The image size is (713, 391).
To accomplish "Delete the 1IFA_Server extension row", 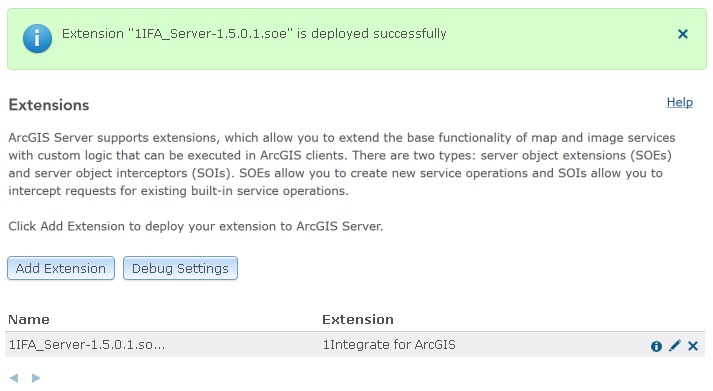I will point(693,346).
